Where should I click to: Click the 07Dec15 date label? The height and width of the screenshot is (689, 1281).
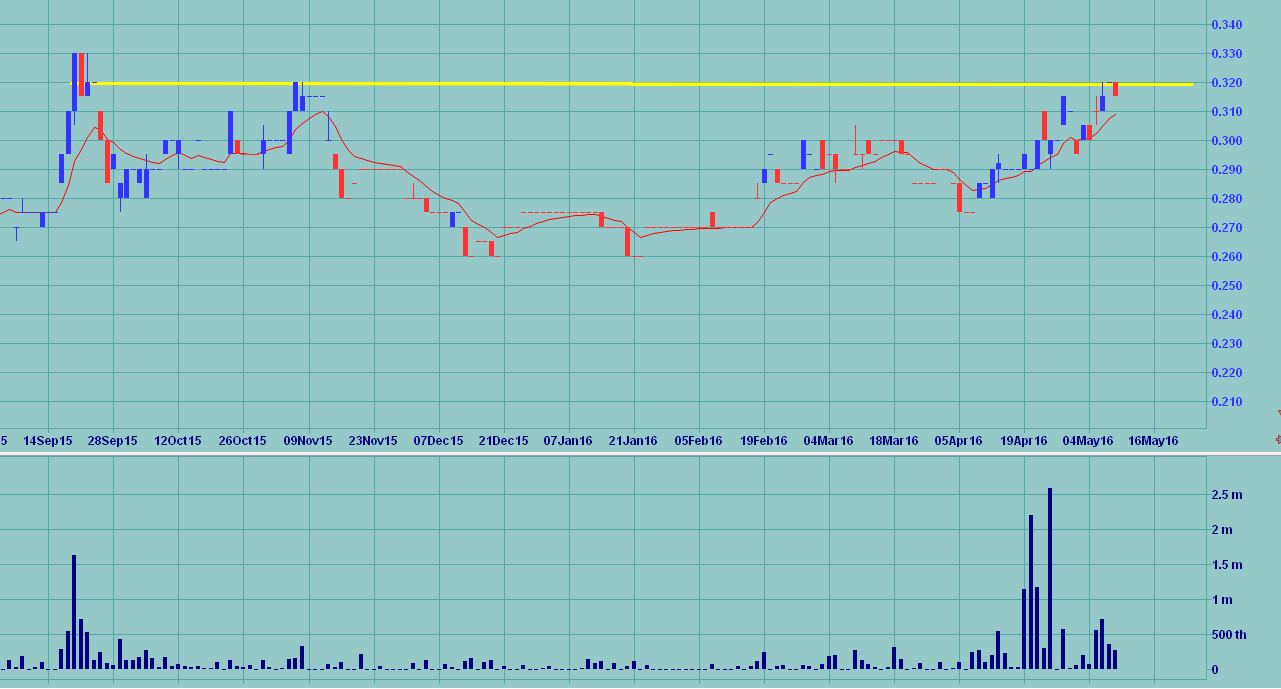(439, 441)
